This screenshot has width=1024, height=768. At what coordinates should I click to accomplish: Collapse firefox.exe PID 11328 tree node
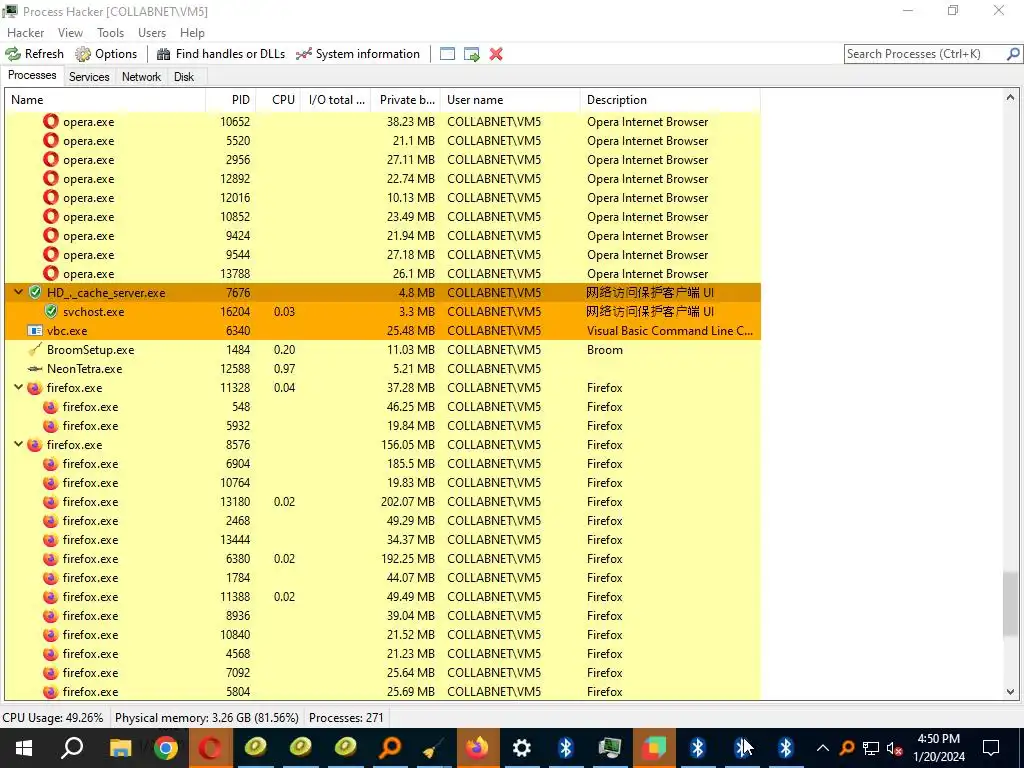[18, 387]
